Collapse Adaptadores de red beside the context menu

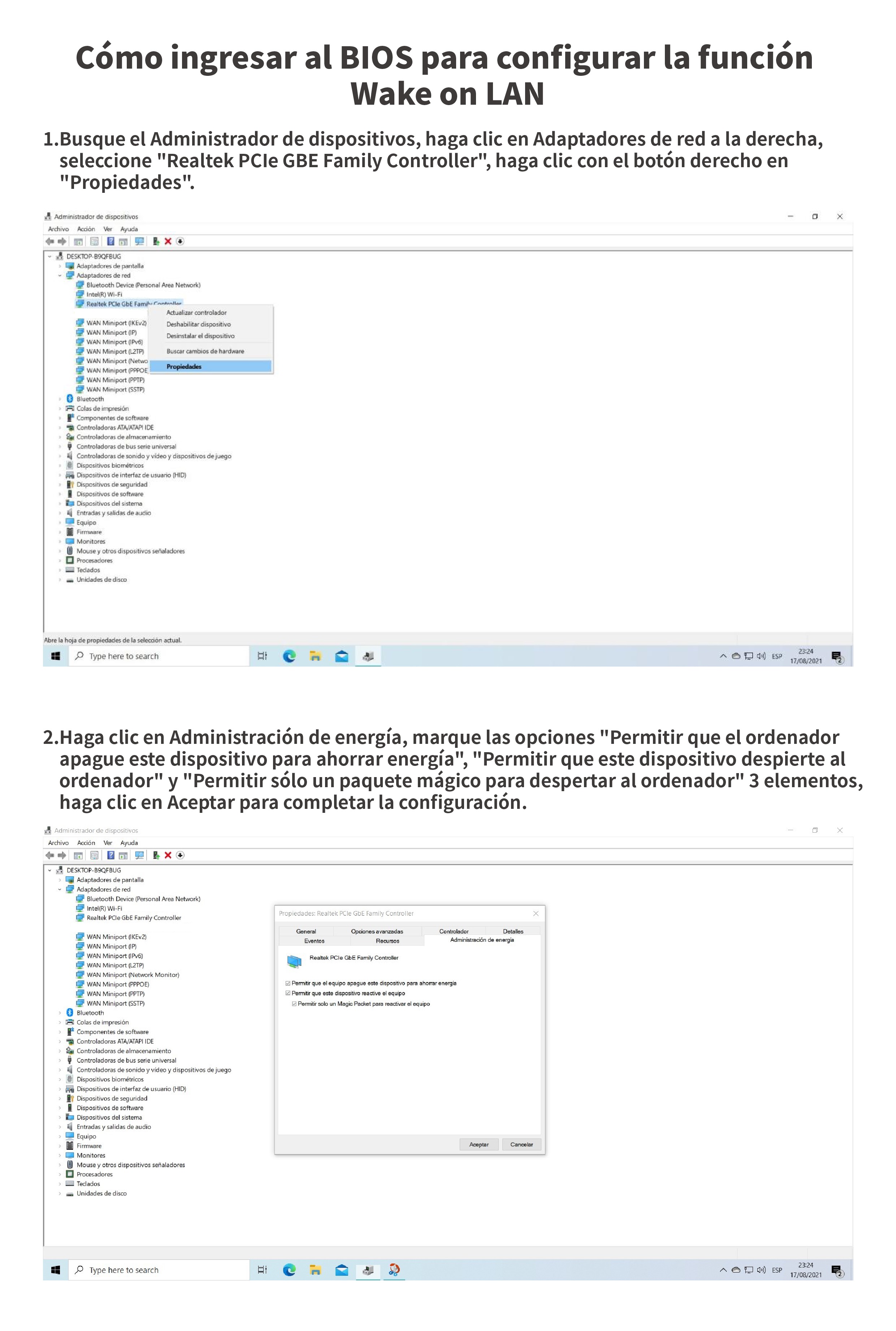(60, 276)
